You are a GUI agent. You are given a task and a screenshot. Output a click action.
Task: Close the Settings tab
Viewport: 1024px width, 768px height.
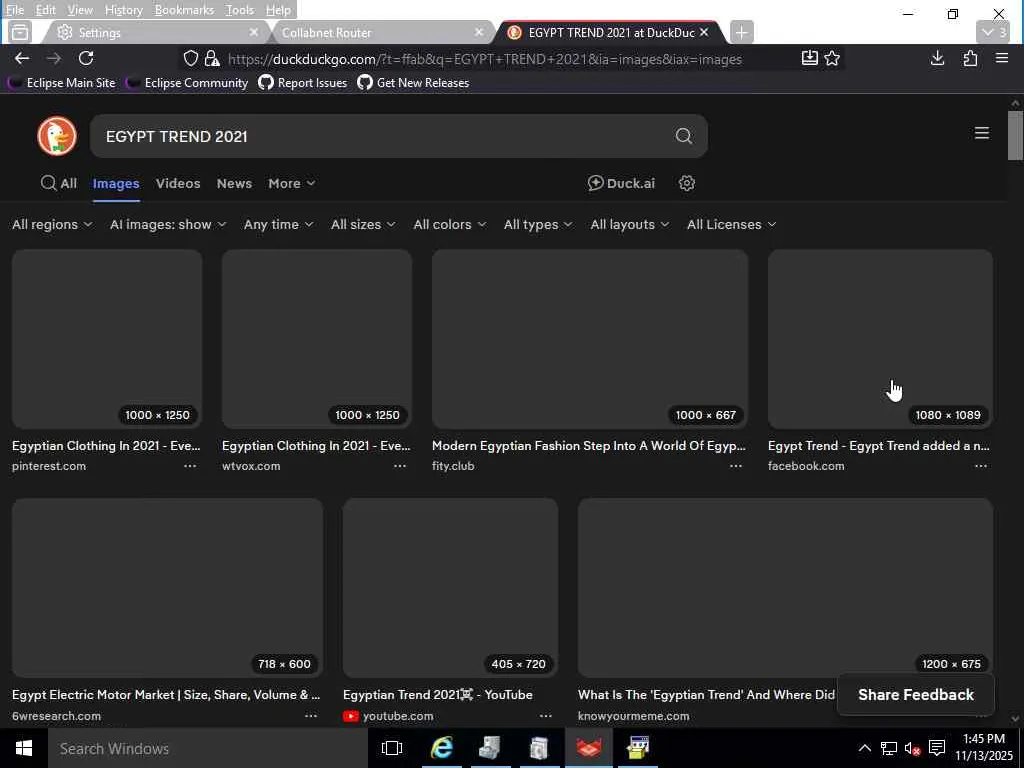253,32
